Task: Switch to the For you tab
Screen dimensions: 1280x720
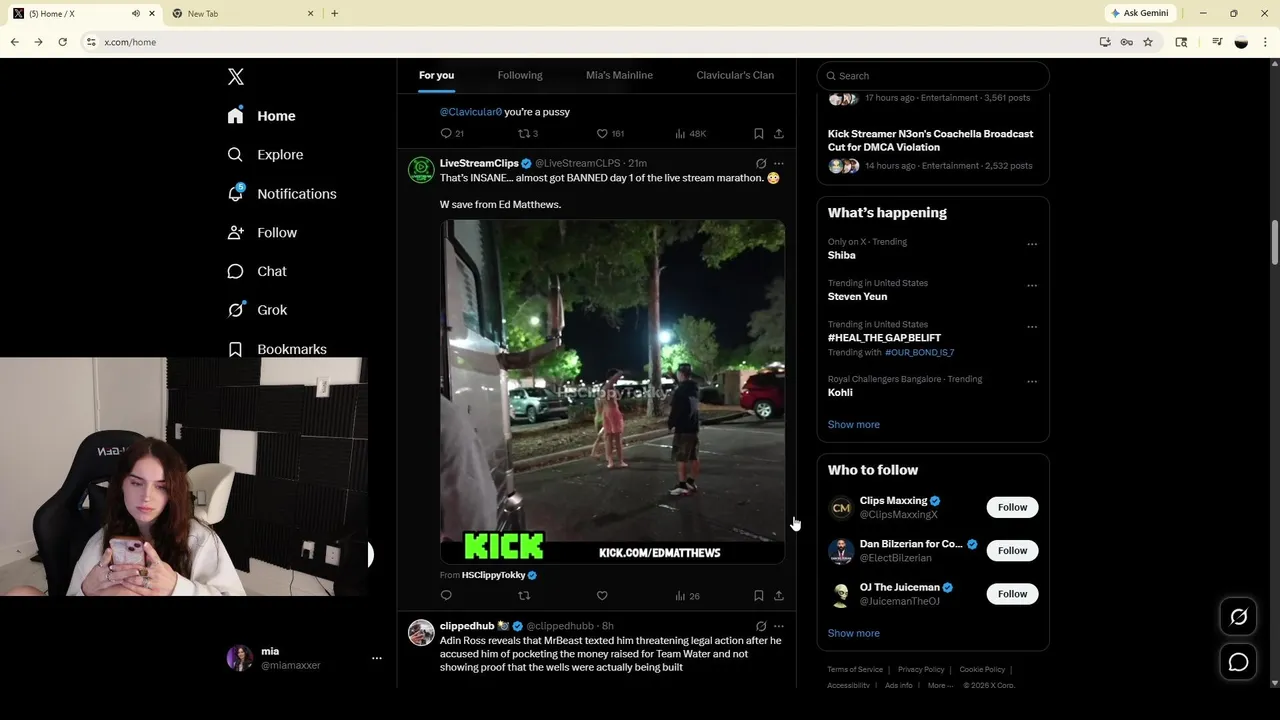Action: pyautogui.click(x=436, y=75)
